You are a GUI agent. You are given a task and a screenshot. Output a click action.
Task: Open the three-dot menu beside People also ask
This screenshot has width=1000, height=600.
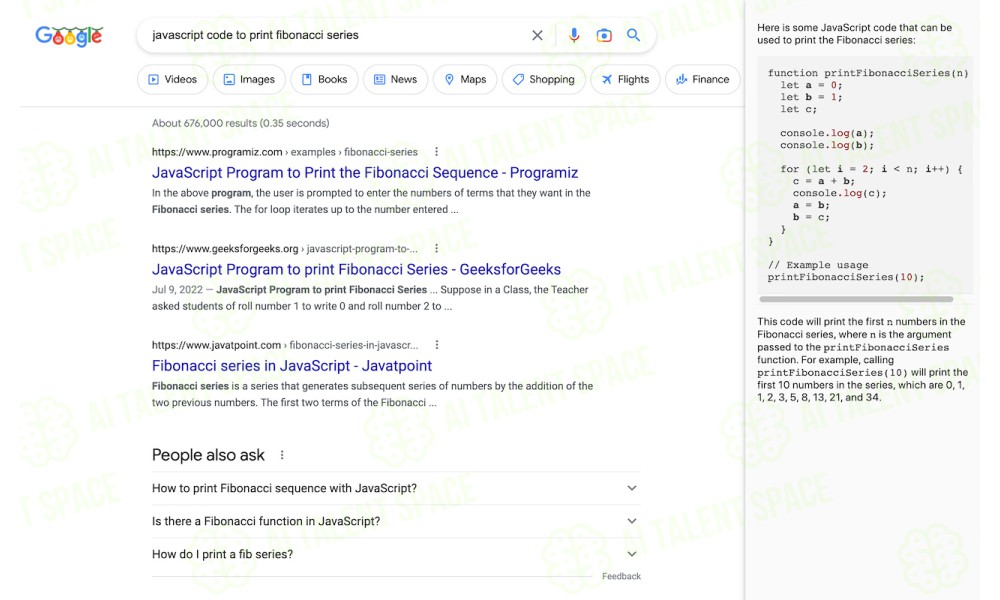tap(282, 455)
